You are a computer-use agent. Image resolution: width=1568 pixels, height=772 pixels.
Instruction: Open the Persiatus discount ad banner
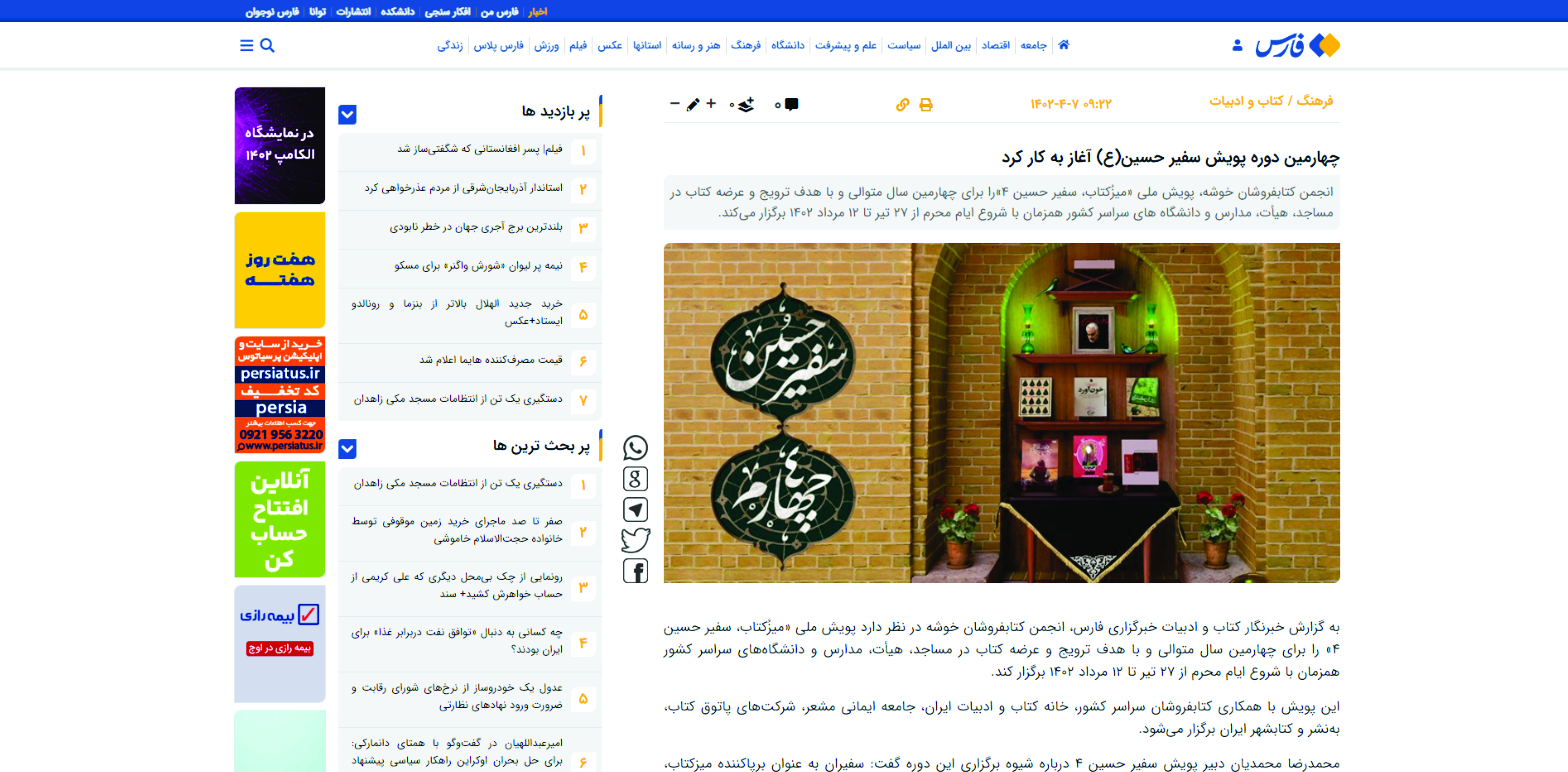tap(280, 394)
